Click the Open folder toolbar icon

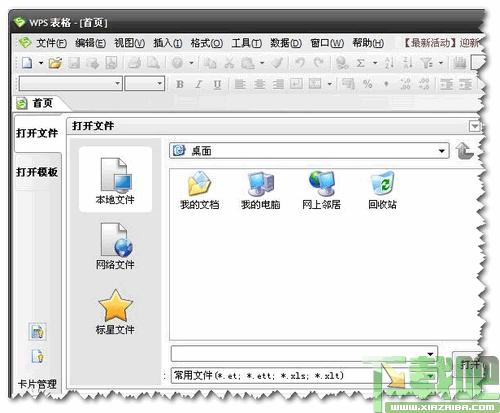coord(55,63)
